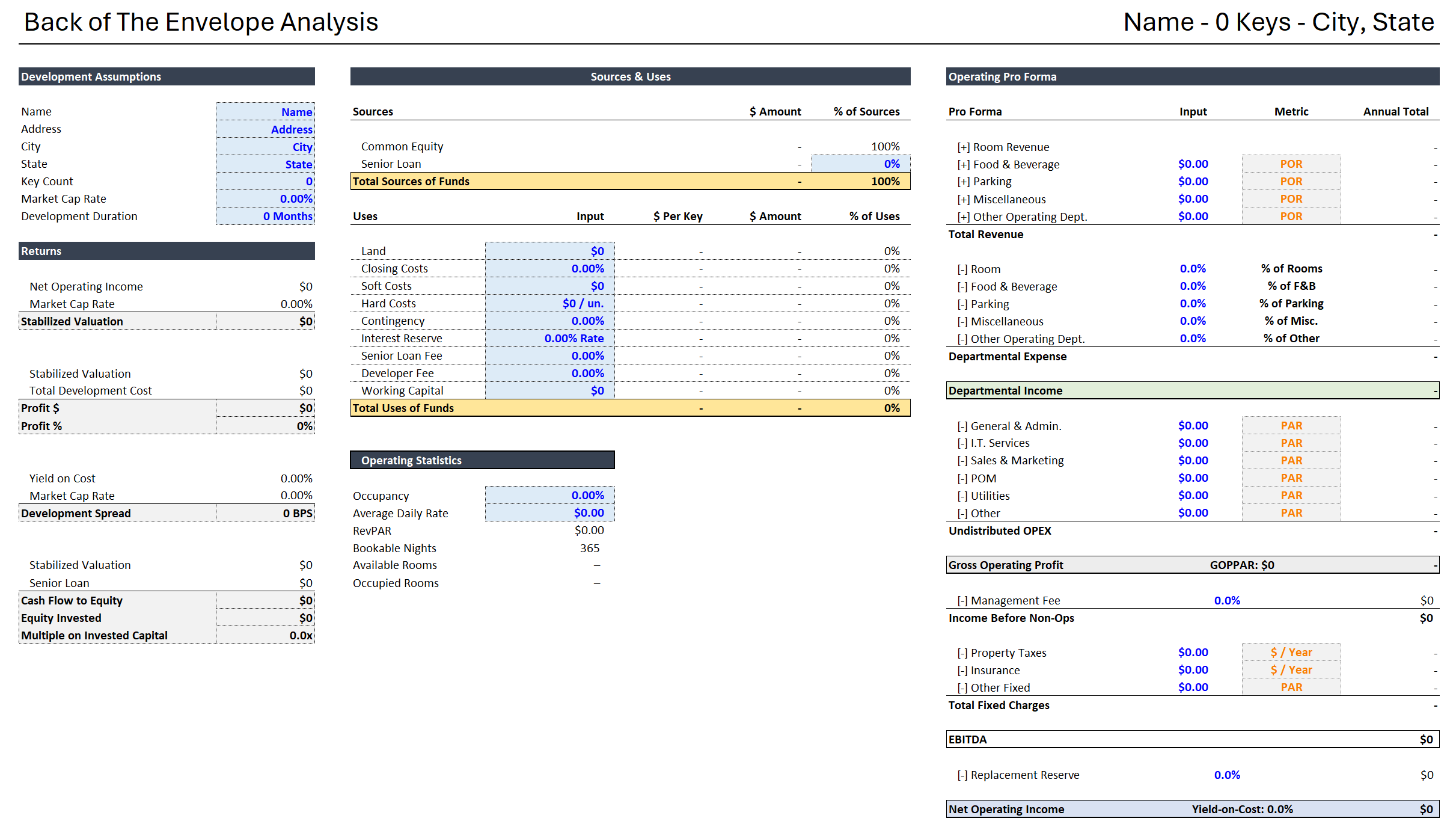Viewport: 1456px width, 830px height.
Task: Click the 'Total Uses of Funds' row label
Action: [x=403, y=408]
